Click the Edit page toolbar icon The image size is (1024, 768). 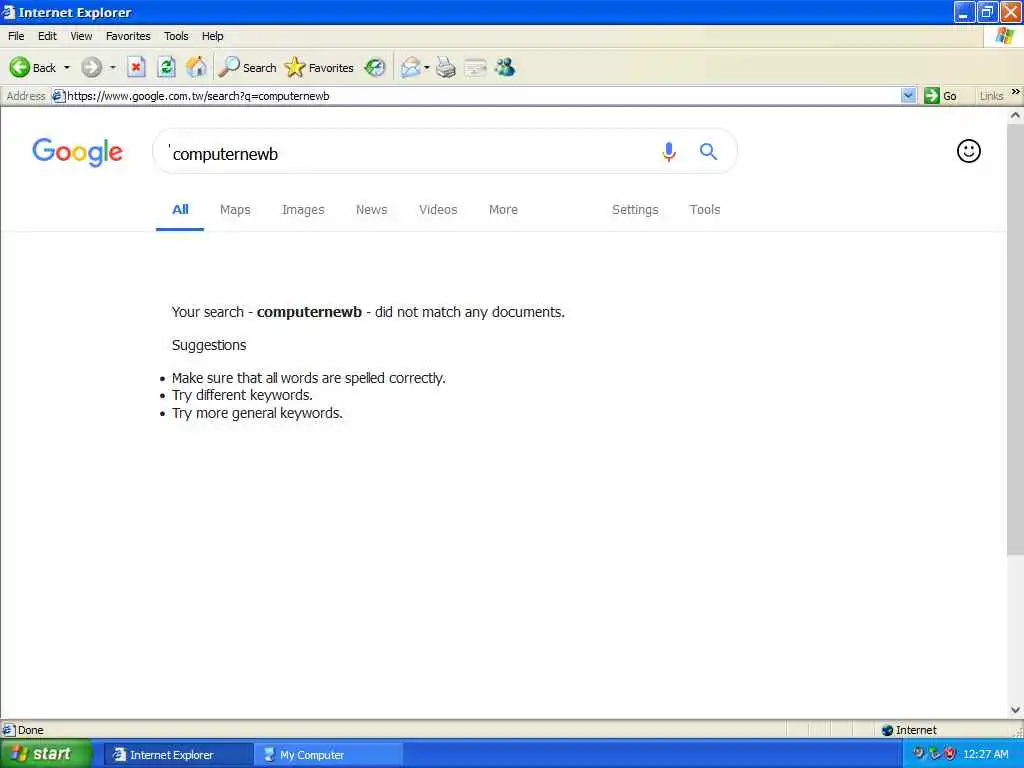tap(475, 67)
